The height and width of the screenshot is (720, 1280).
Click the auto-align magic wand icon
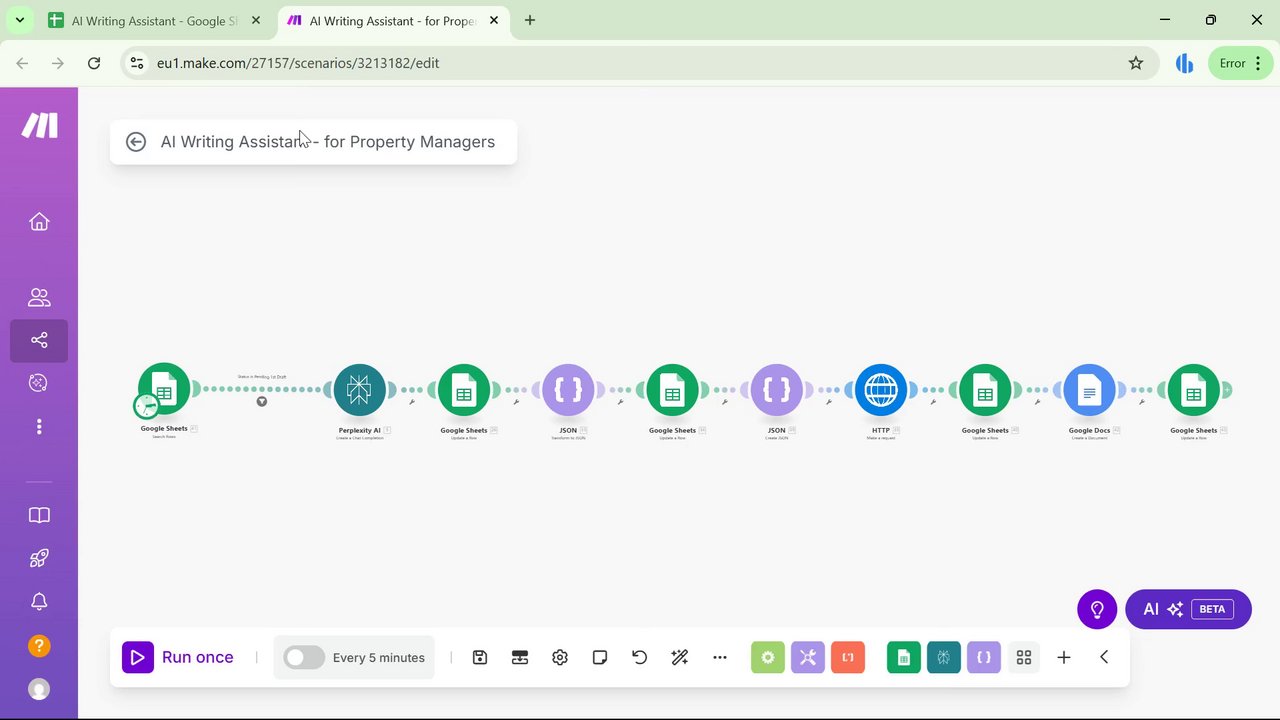click(x=680, y=657)
